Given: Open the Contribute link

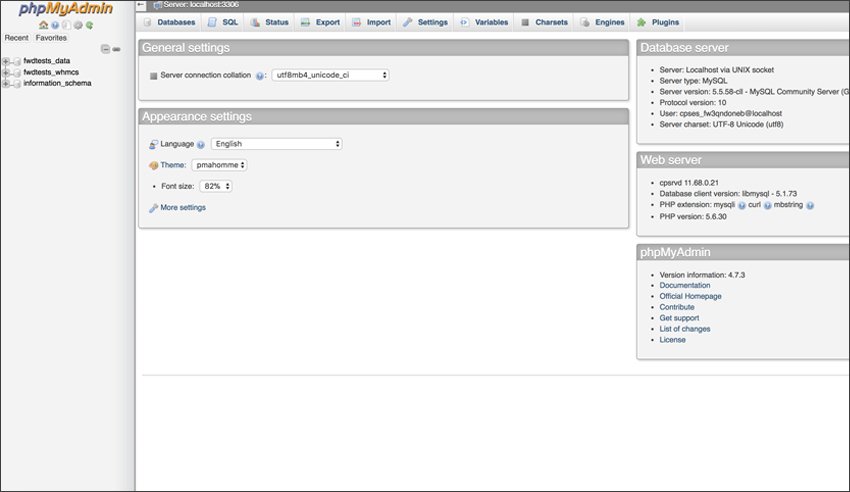Looking at the screenshot, I should tap(677, 307).
